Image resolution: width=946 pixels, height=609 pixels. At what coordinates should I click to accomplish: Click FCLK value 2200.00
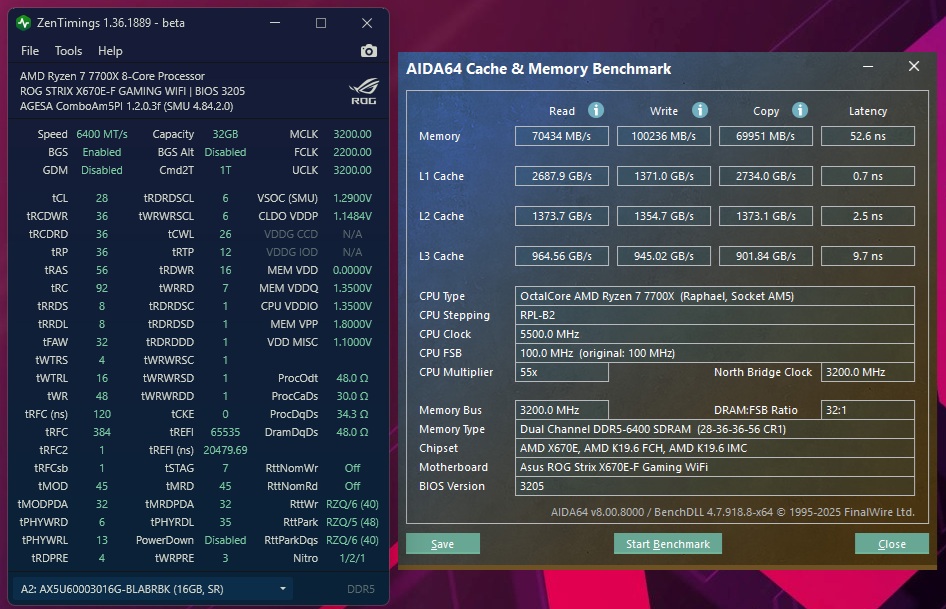click(x=352, y=152)
